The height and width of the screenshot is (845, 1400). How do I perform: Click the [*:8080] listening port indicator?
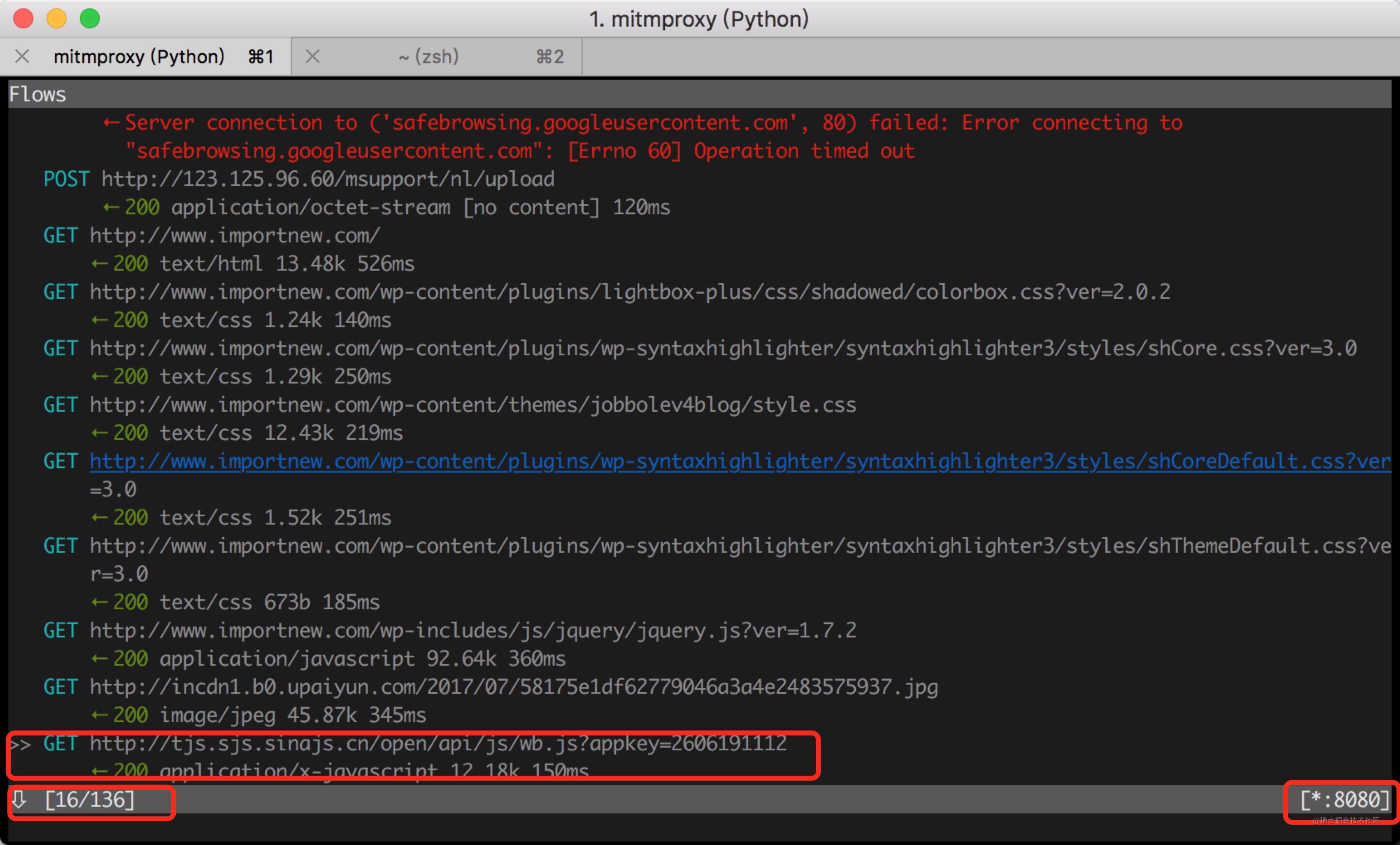tap(1344, 800)
